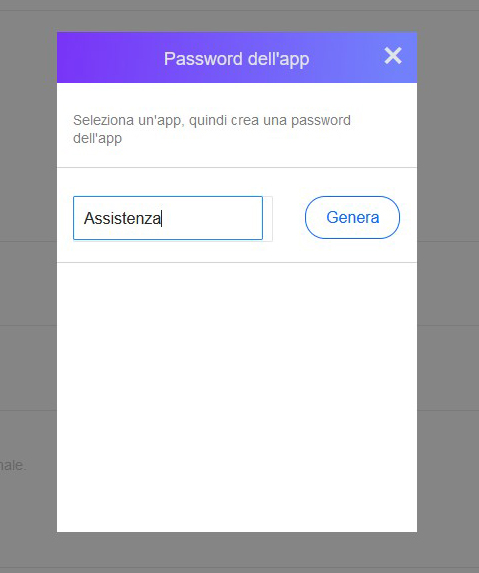Click the phrase dell'app on second line
479x573 pixels.
tap(98, 138)
